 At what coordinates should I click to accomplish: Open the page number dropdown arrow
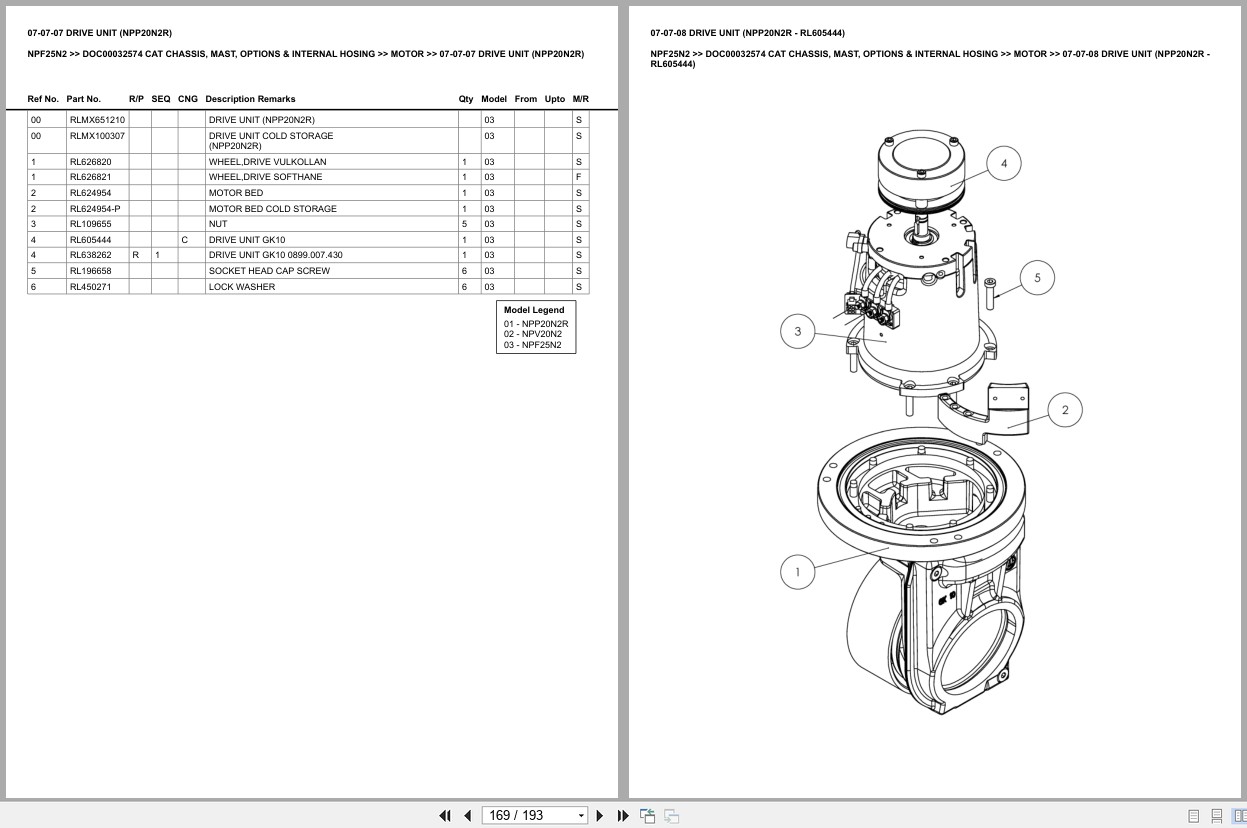pos(582,816)
